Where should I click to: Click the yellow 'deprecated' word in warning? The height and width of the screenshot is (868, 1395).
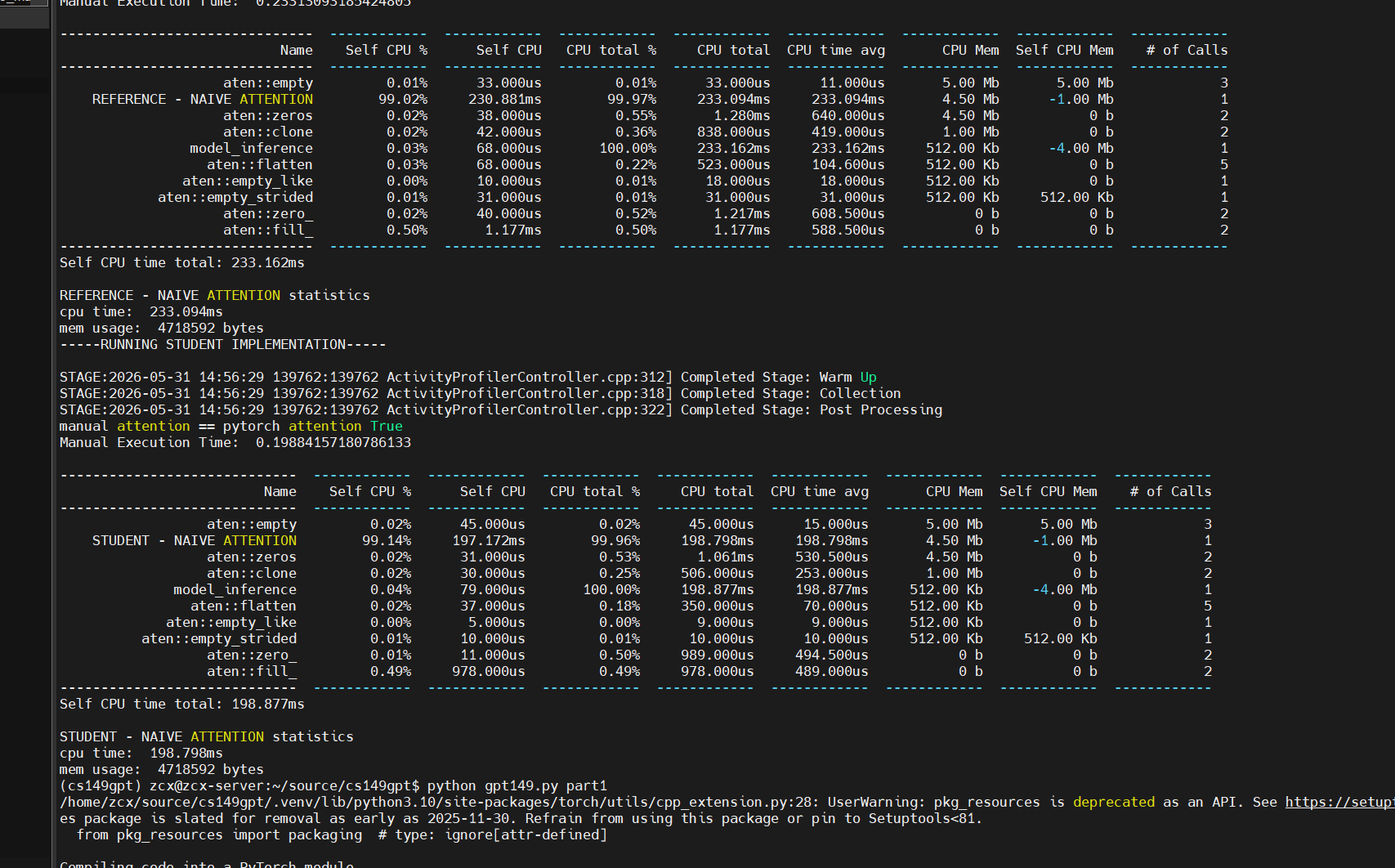coord(1114,802)
